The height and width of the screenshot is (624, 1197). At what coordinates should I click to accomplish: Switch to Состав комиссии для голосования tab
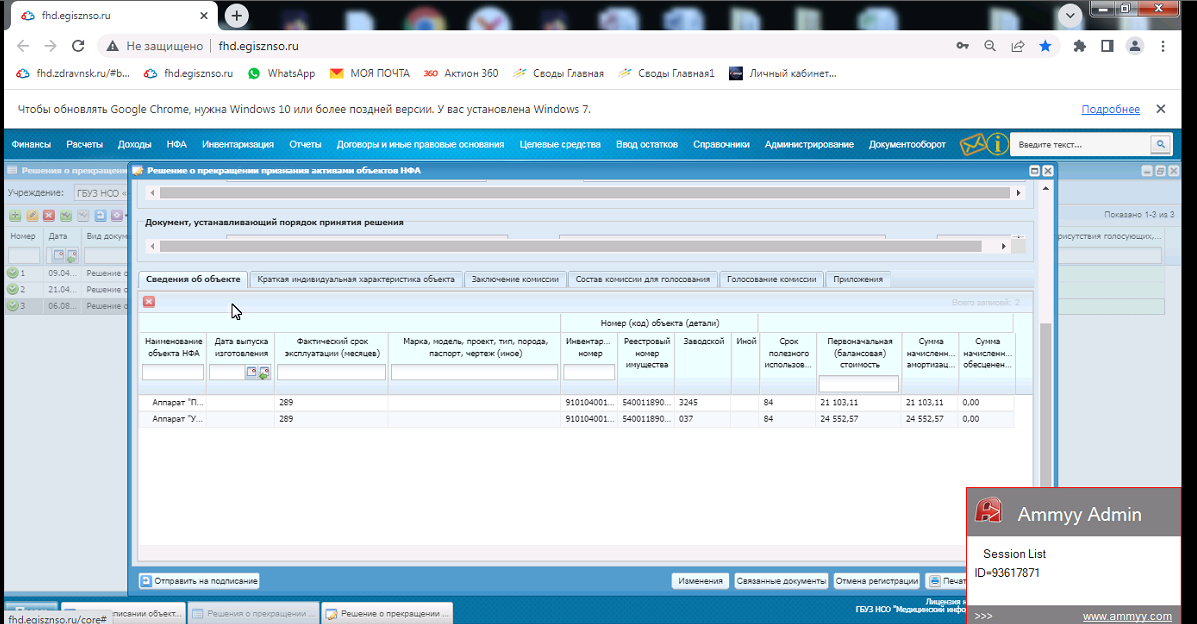[643, 280]
